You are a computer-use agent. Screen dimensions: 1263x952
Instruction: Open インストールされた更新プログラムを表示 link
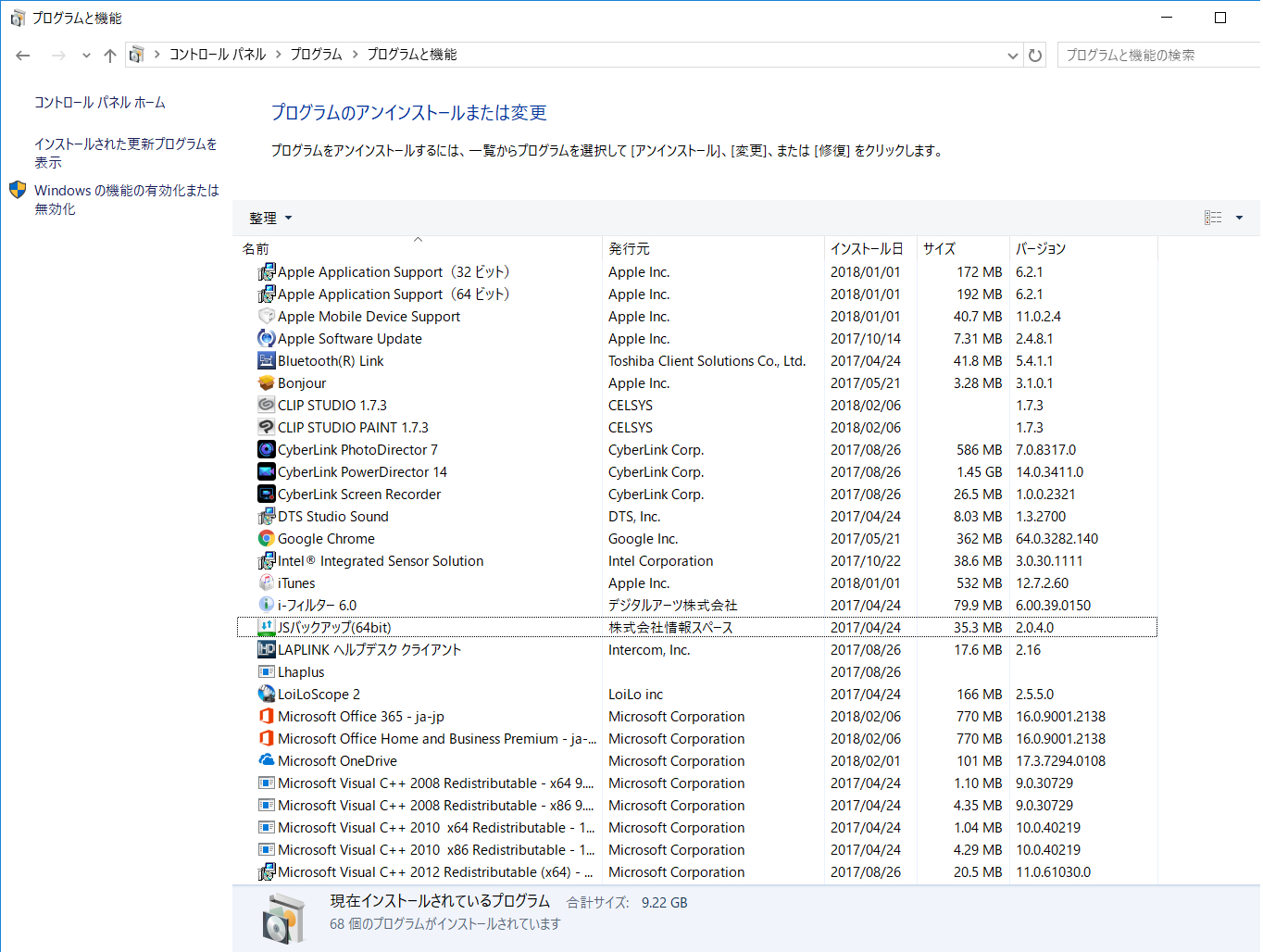(x=126, y=153)
